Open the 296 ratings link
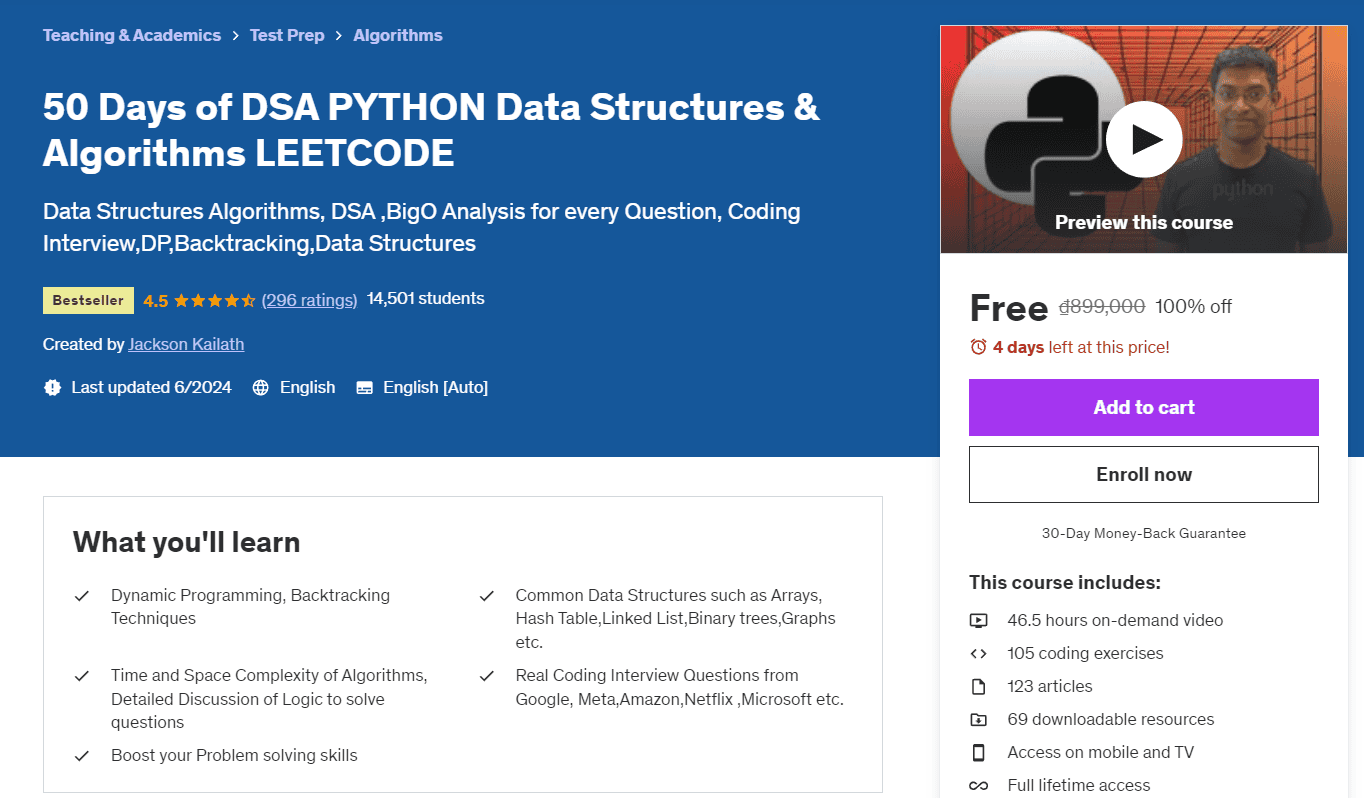This screenshot has width=1364, height=798. coord(309,299)
